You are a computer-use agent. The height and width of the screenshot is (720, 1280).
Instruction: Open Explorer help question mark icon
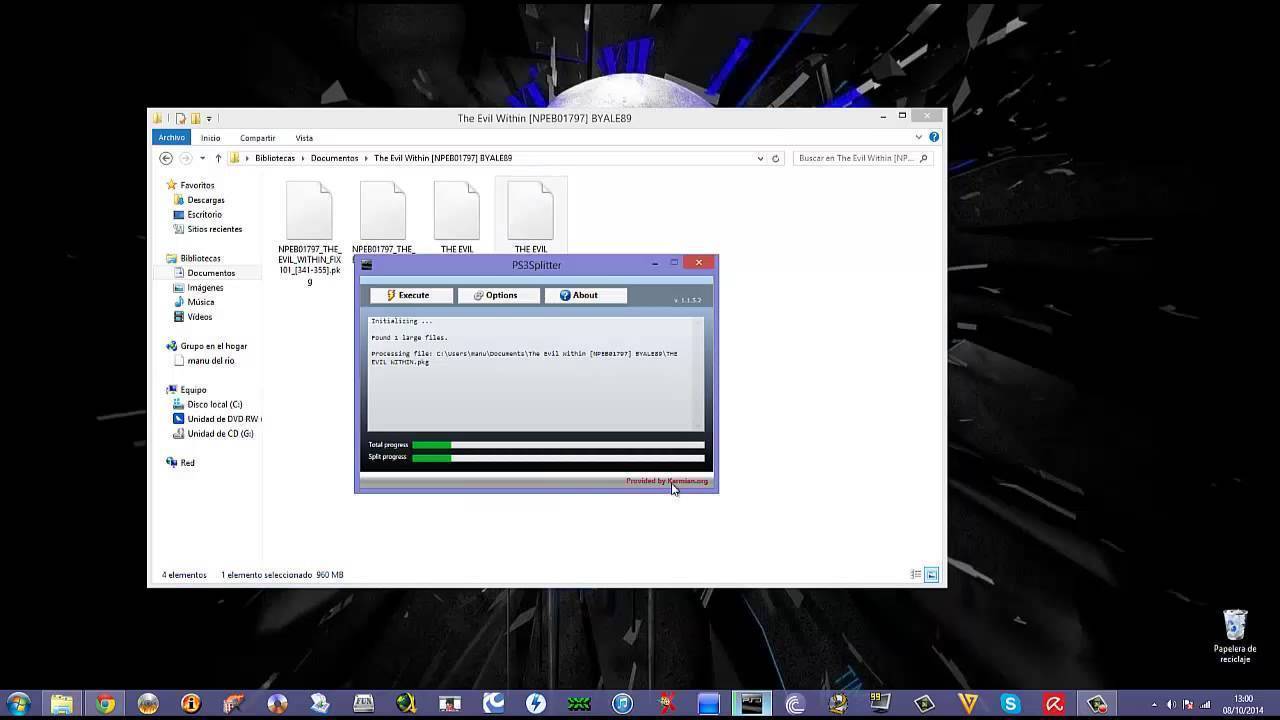coord(934,137)
